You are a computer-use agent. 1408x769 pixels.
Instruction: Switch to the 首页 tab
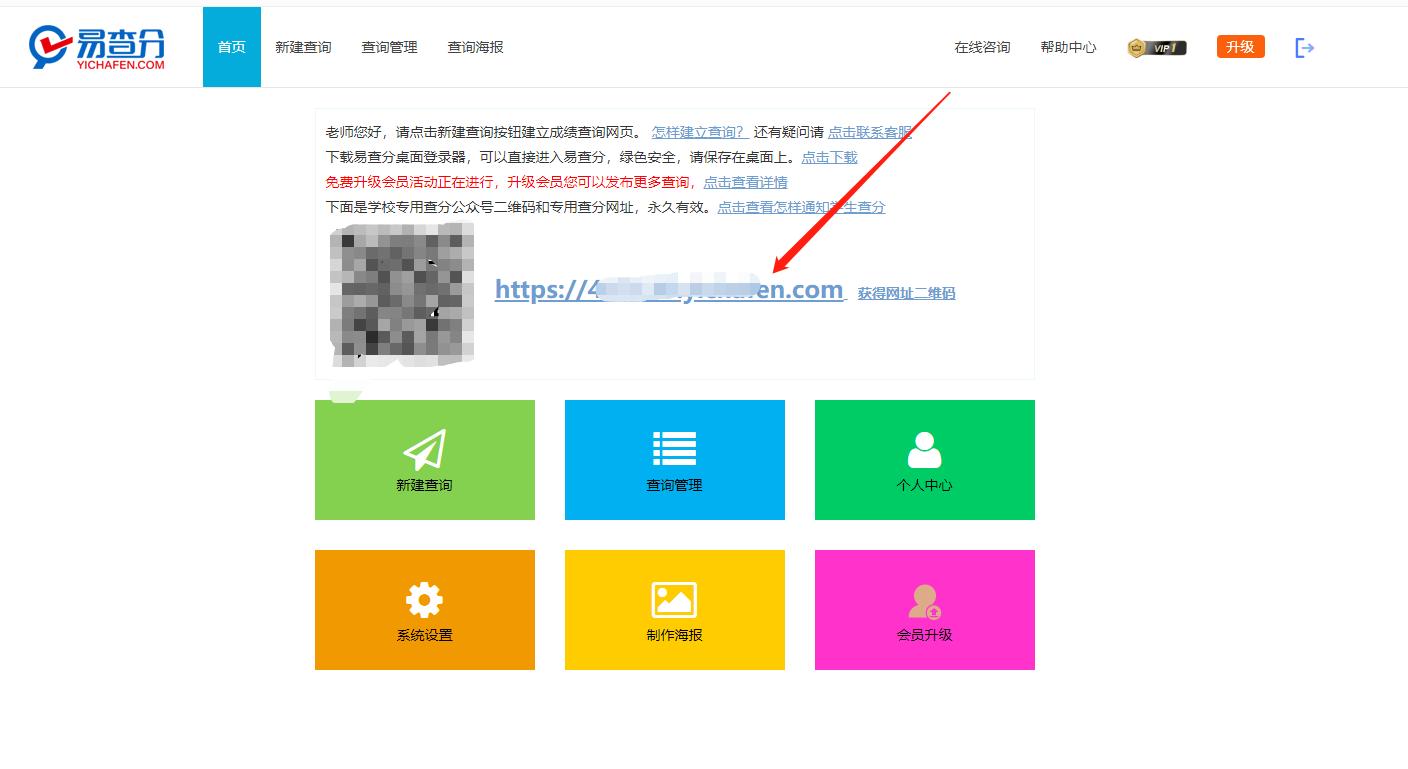tap(231, 46)
